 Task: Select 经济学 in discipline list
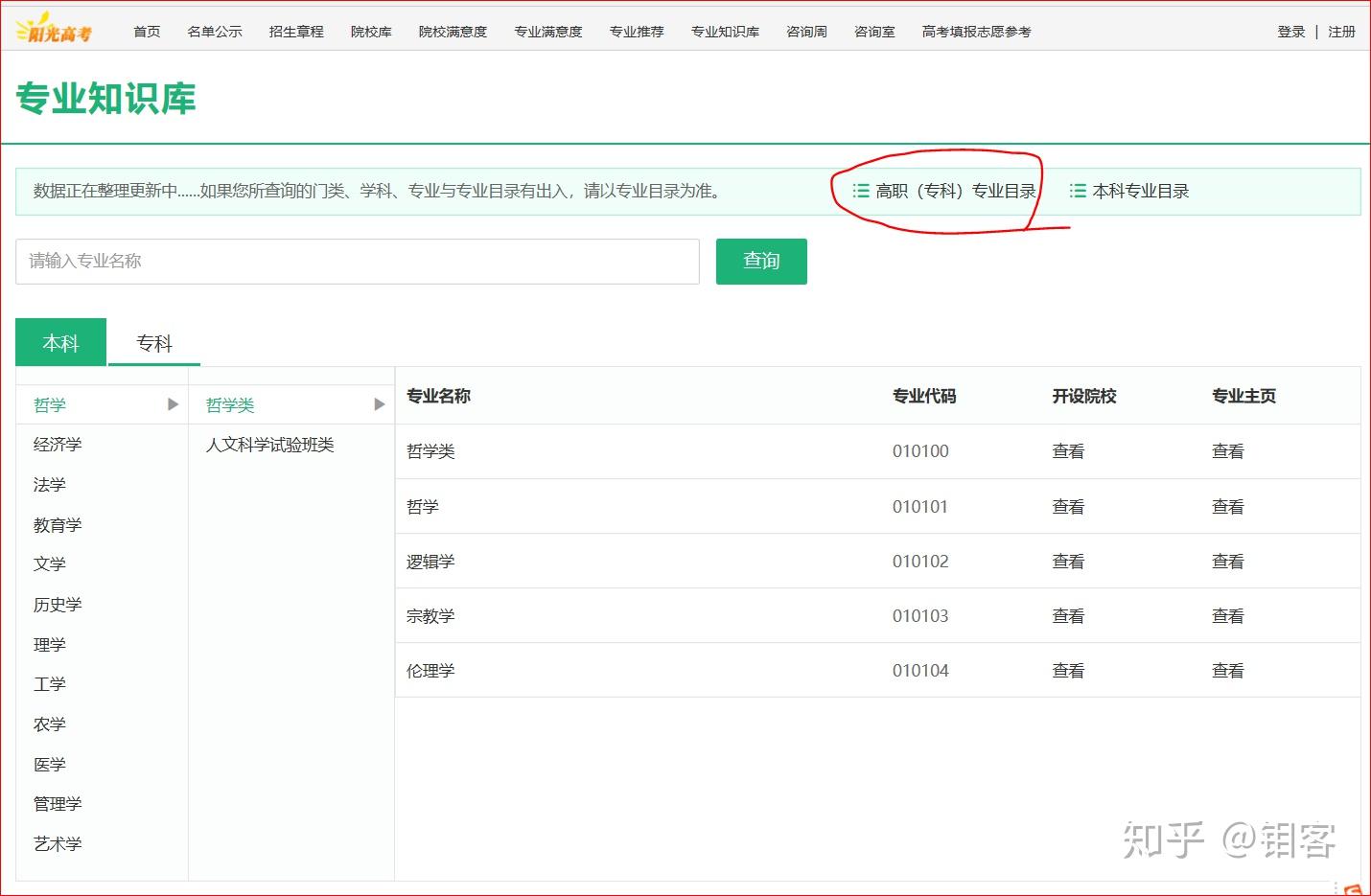[58, 445]
